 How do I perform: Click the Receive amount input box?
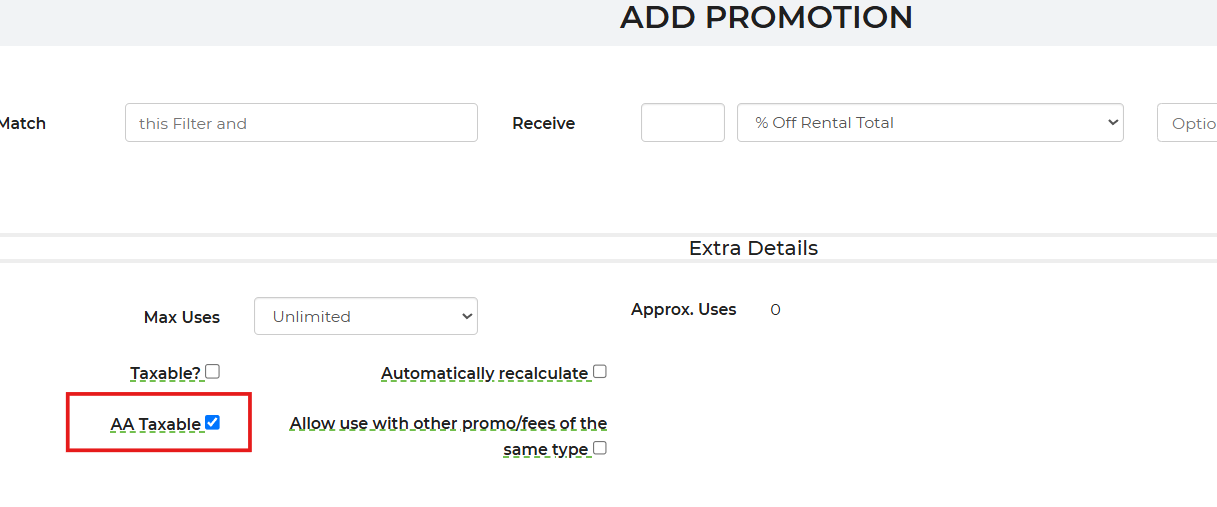point(683,122)
